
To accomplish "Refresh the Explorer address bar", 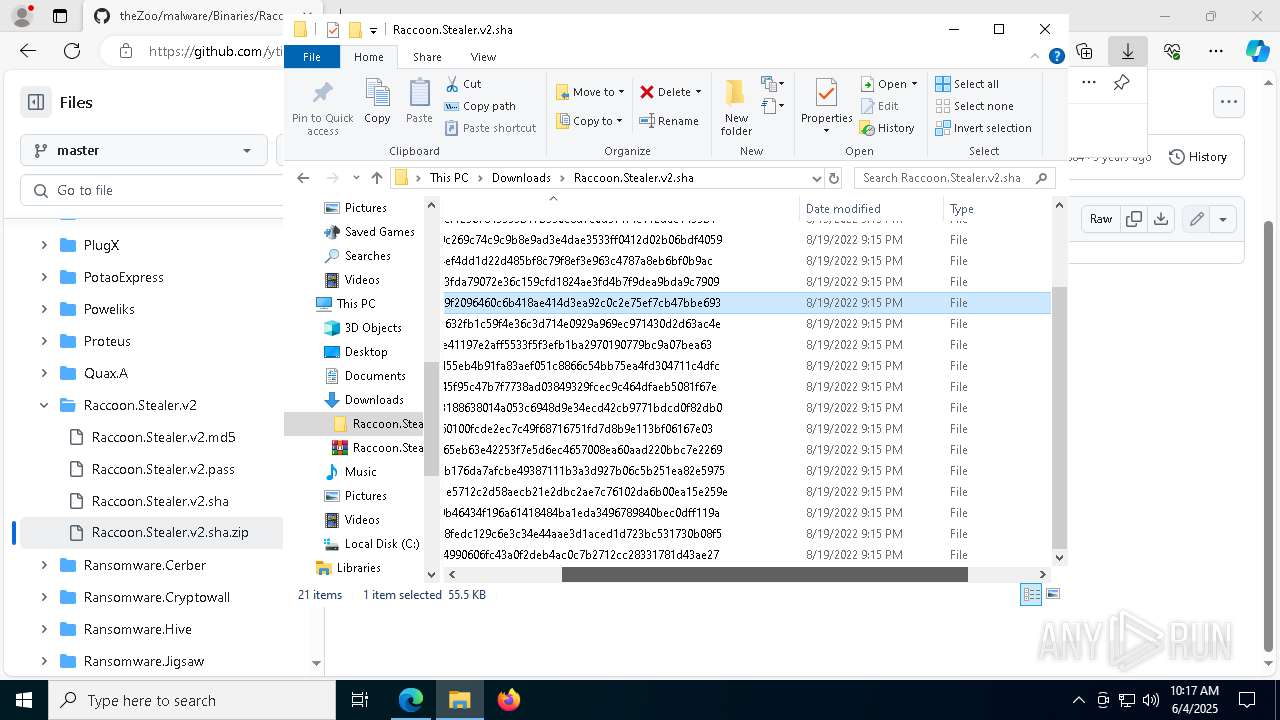I will [x=834, y=178].
